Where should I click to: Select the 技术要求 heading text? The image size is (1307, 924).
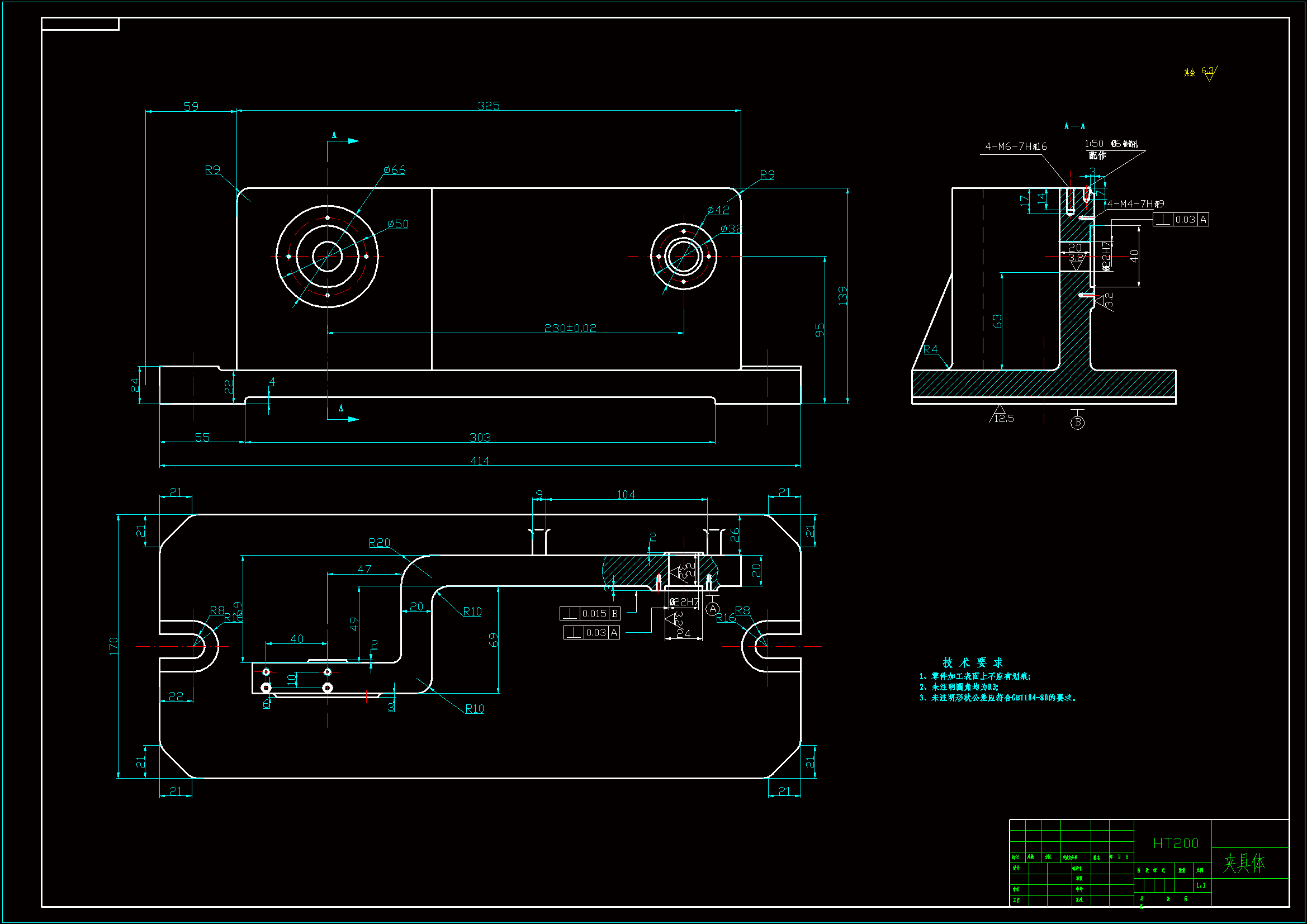click(972, 662)
